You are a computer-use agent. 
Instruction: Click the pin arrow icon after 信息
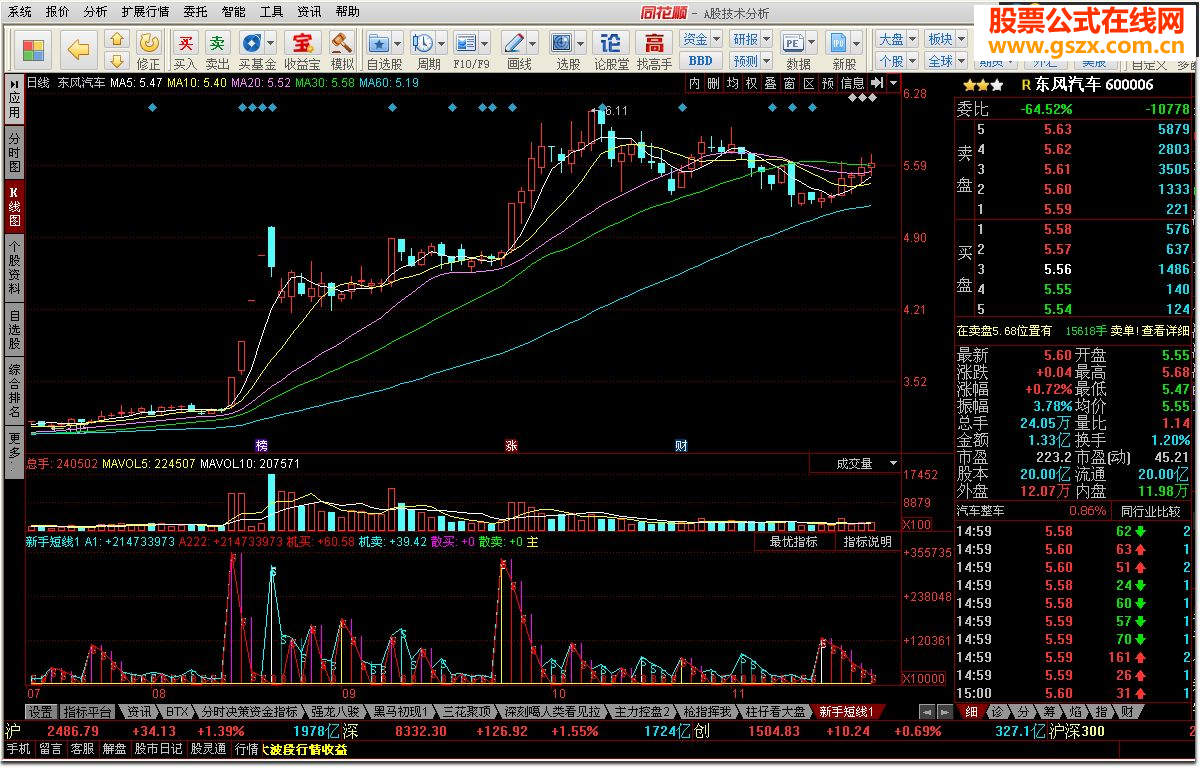[x=877, y=84]
